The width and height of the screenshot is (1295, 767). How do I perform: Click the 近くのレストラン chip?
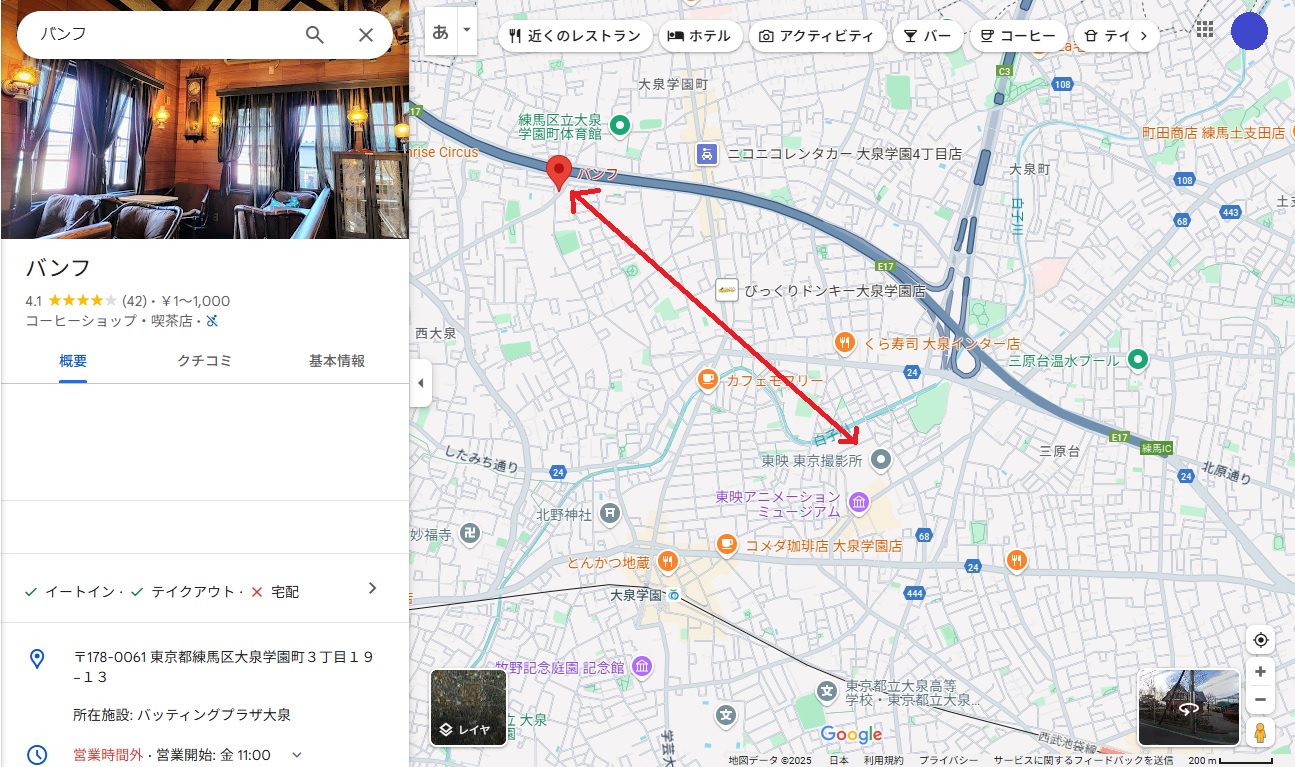[575, 36]
